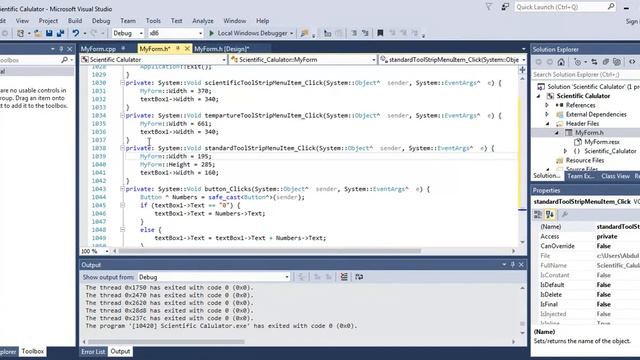Click Clear All icon in Output panel
Viewport: 640px width, 360px height.
344,277
